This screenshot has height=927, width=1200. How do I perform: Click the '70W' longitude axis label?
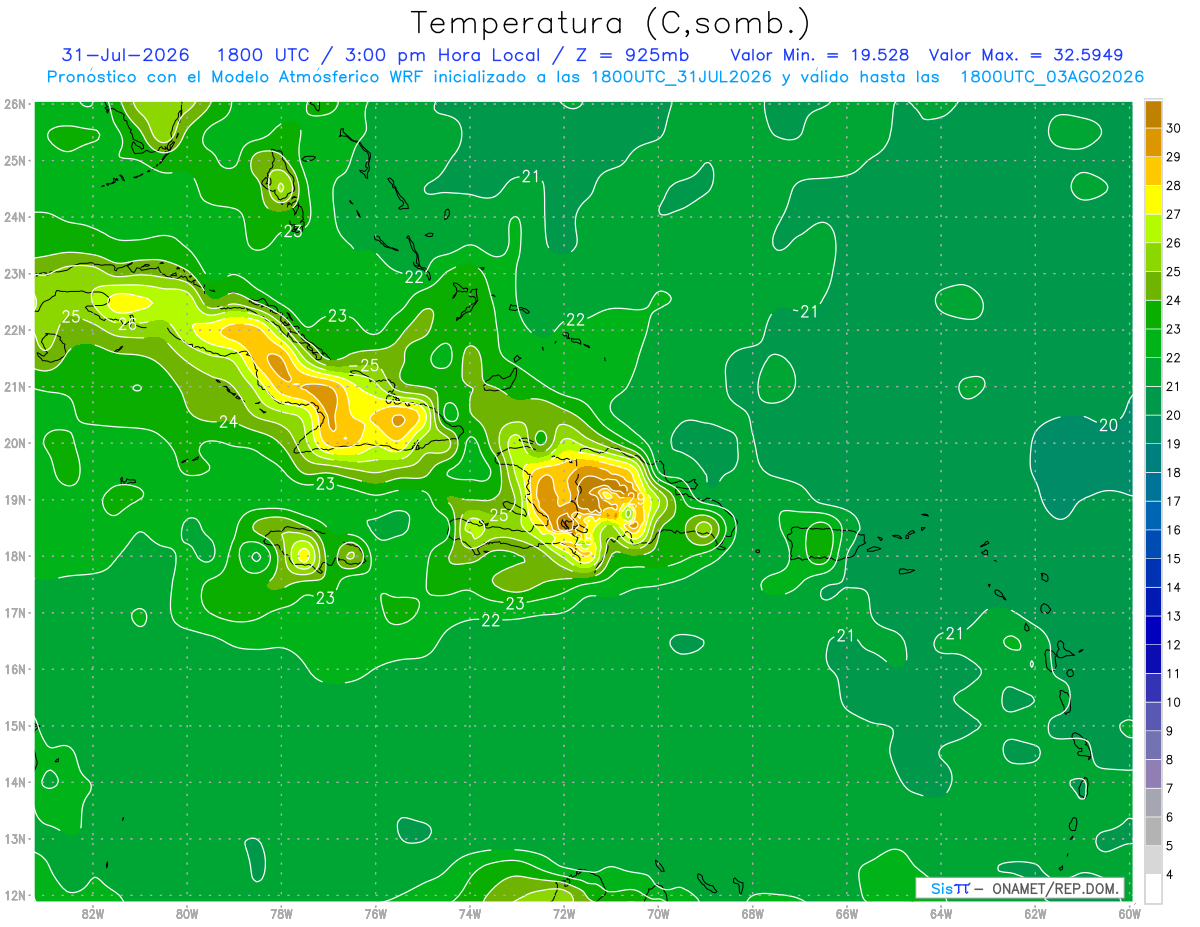[659, 913]
